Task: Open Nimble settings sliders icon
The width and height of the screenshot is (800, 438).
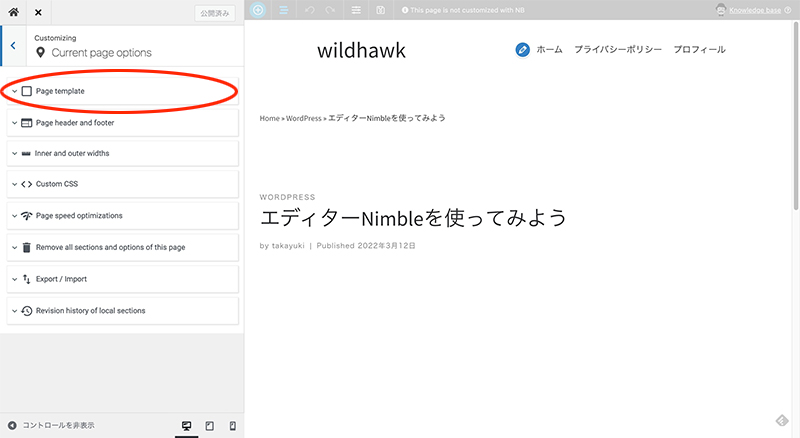Action: (x=357, y=10)
